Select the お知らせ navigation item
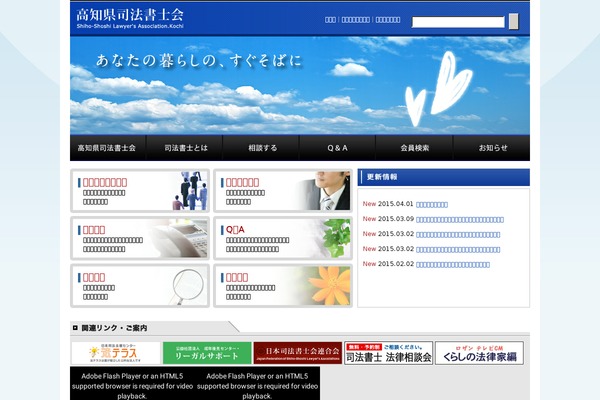Screen dimensions: 600x400 point(492,148)
